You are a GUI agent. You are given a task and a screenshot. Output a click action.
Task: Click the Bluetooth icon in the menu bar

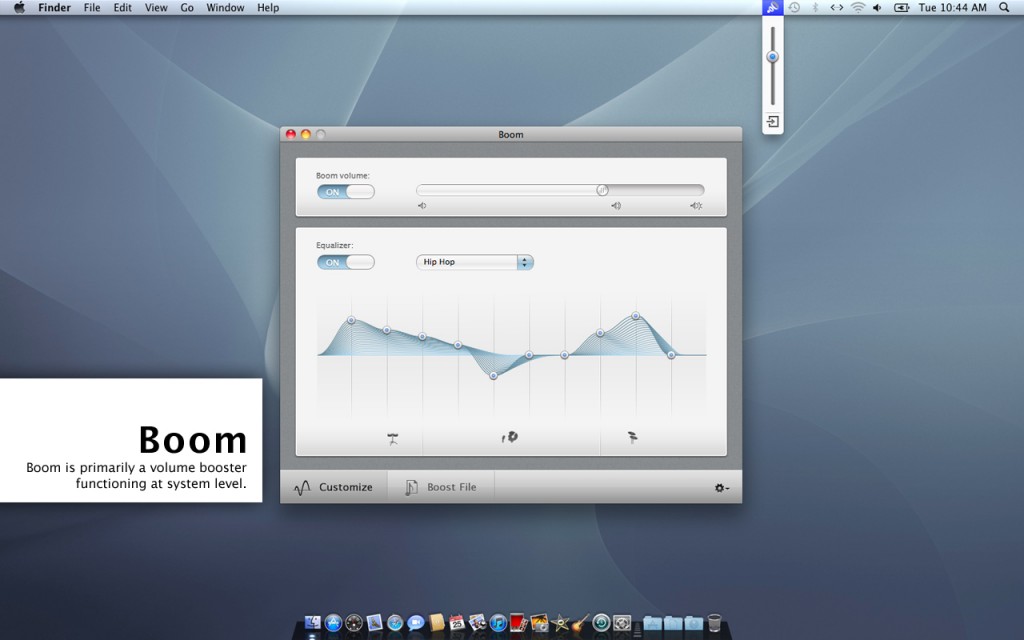814,7
